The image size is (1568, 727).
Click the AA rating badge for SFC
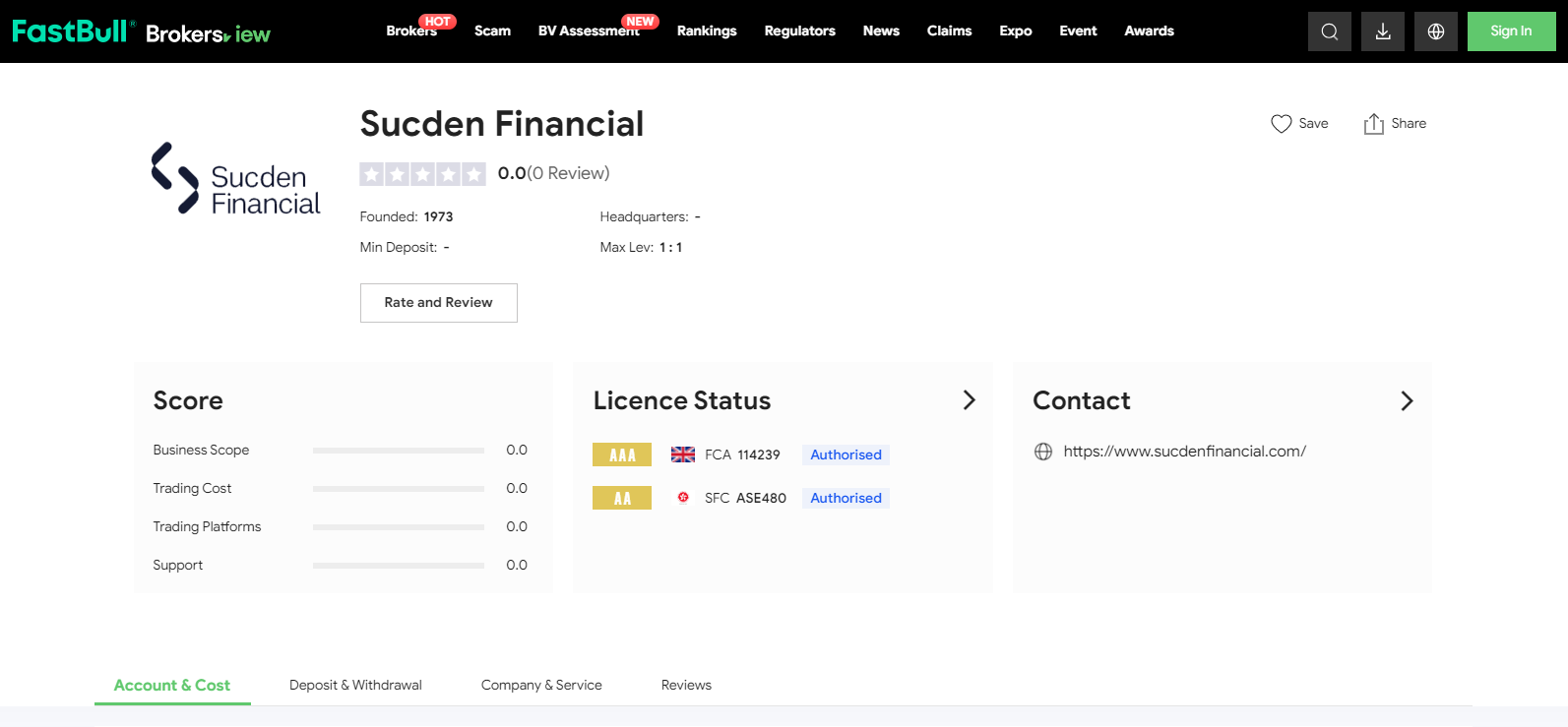click(x=622, y=498)
